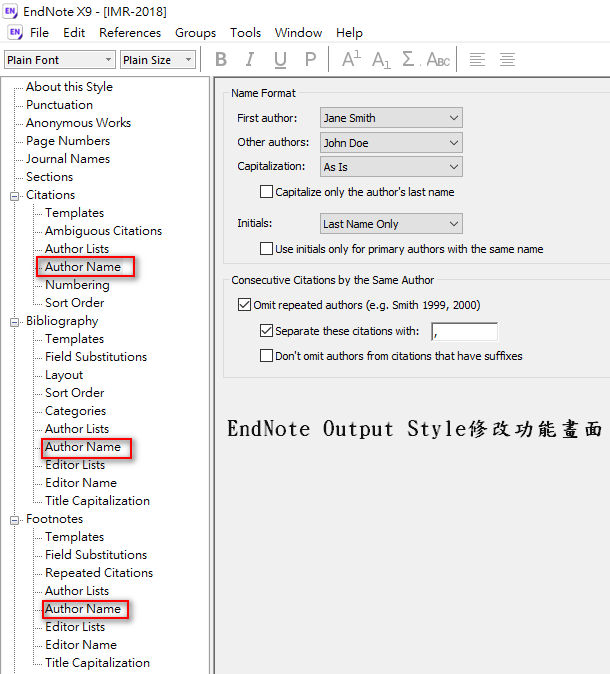Click the citation separator text field

coord(464,331)
